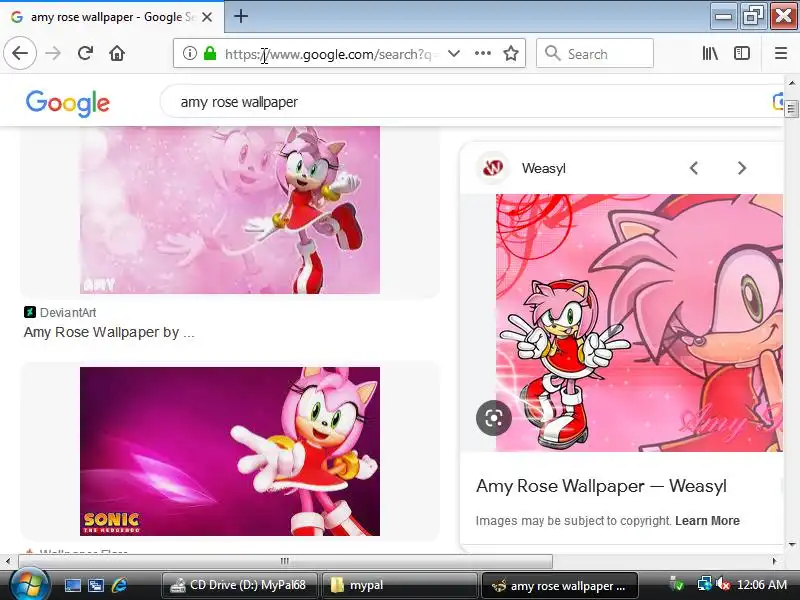
Task: Show site information via the info icon
Action: (x=189, y=53)
